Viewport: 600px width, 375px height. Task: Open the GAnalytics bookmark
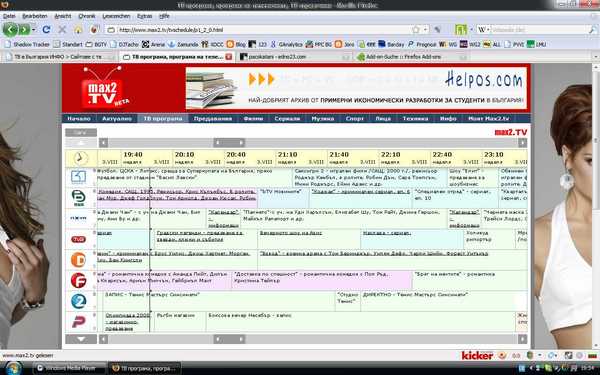(287, 44)
